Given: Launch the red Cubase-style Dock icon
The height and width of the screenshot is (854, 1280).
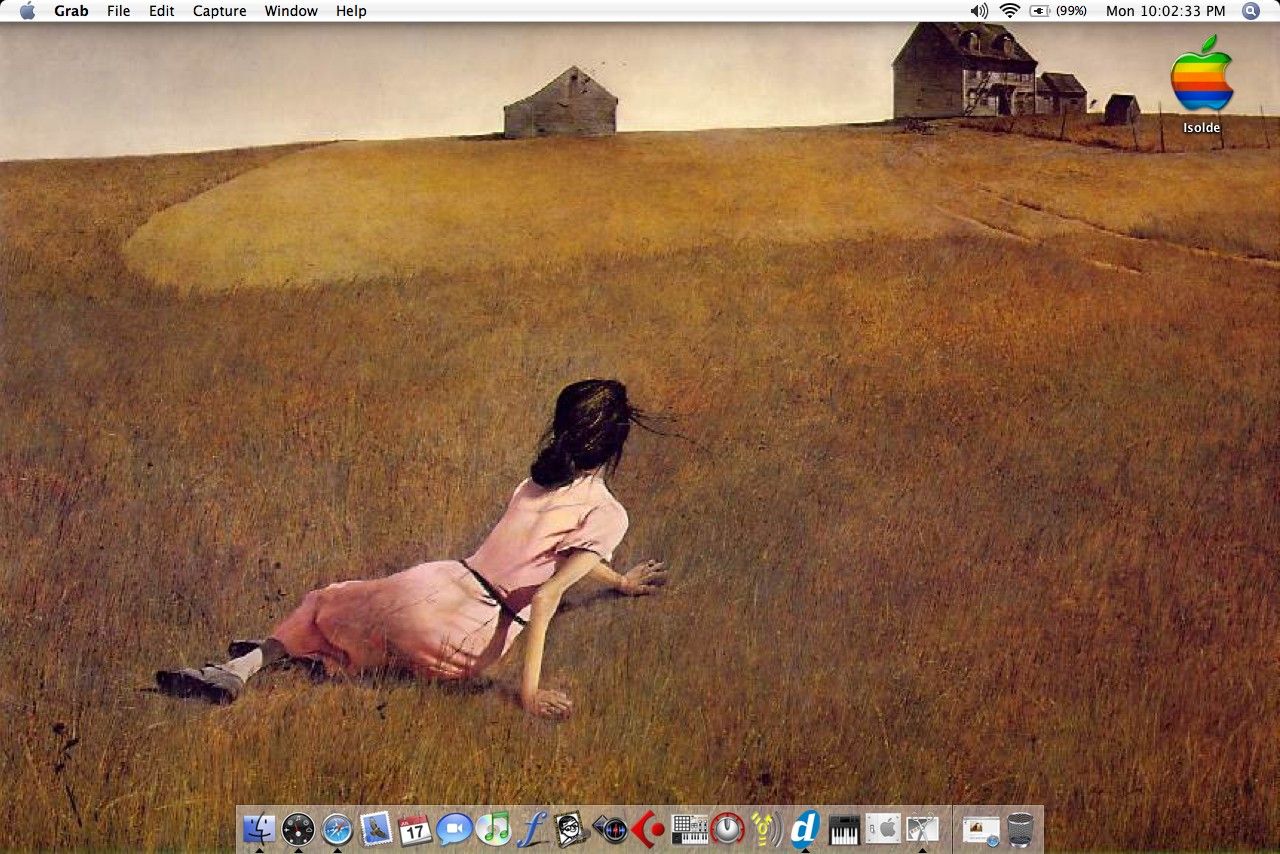Looking at the screenshot, I should [x=649, y=828].
